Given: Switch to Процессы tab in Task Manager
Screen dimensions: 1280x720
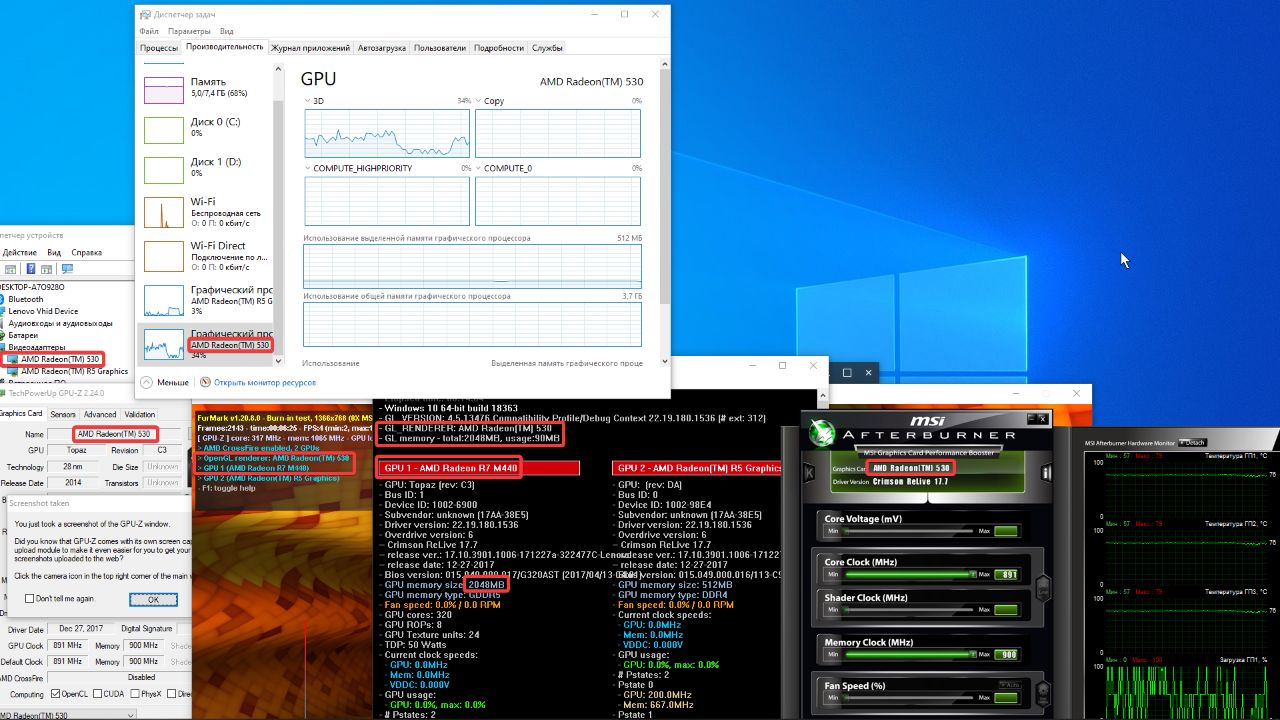Looking at the screenshot, I should coord(159,47).
